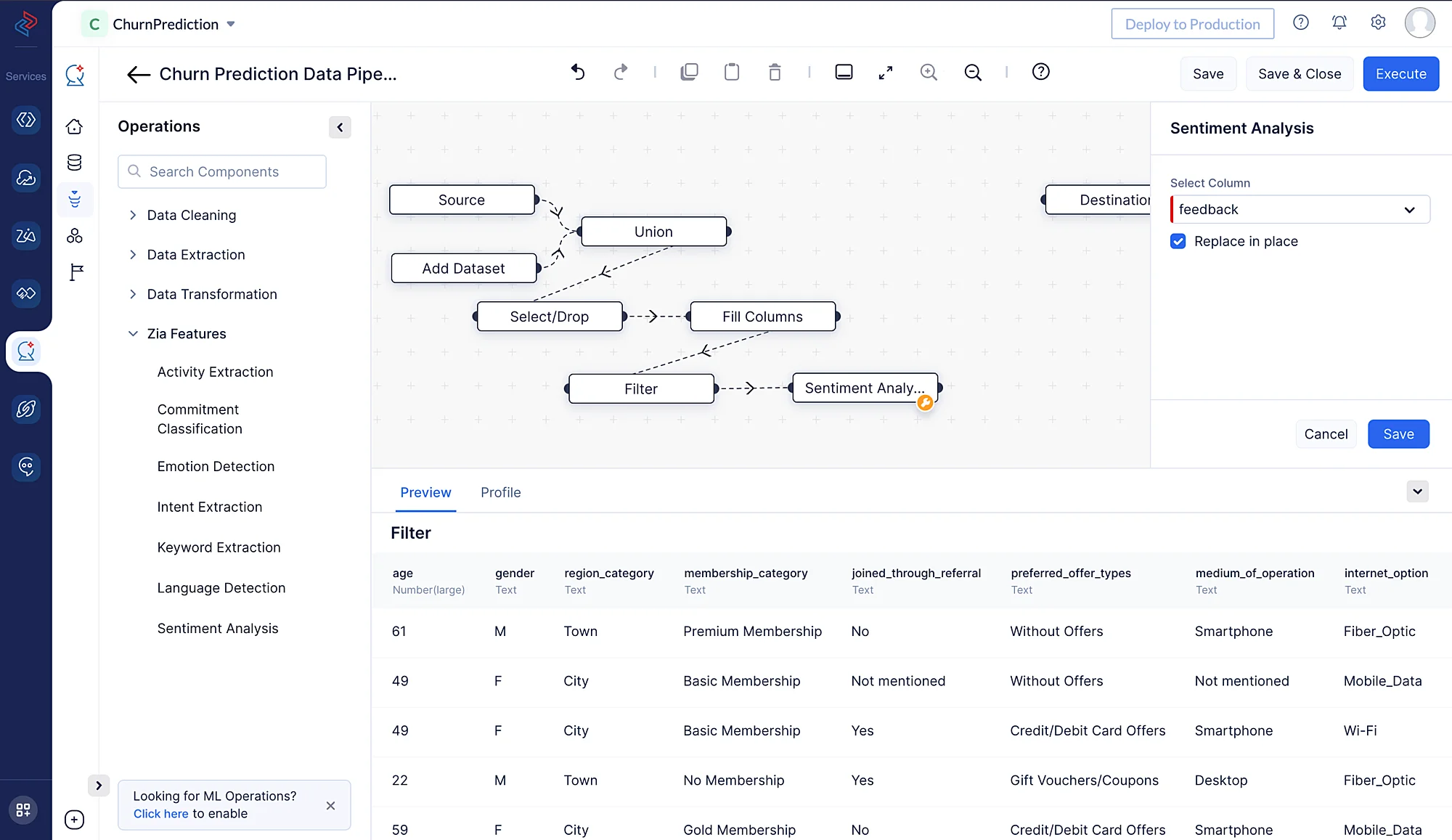Click the fit-to-screen expand arrows icon
The height and width of the screenshot is (840, 1452).
[886, 72]
